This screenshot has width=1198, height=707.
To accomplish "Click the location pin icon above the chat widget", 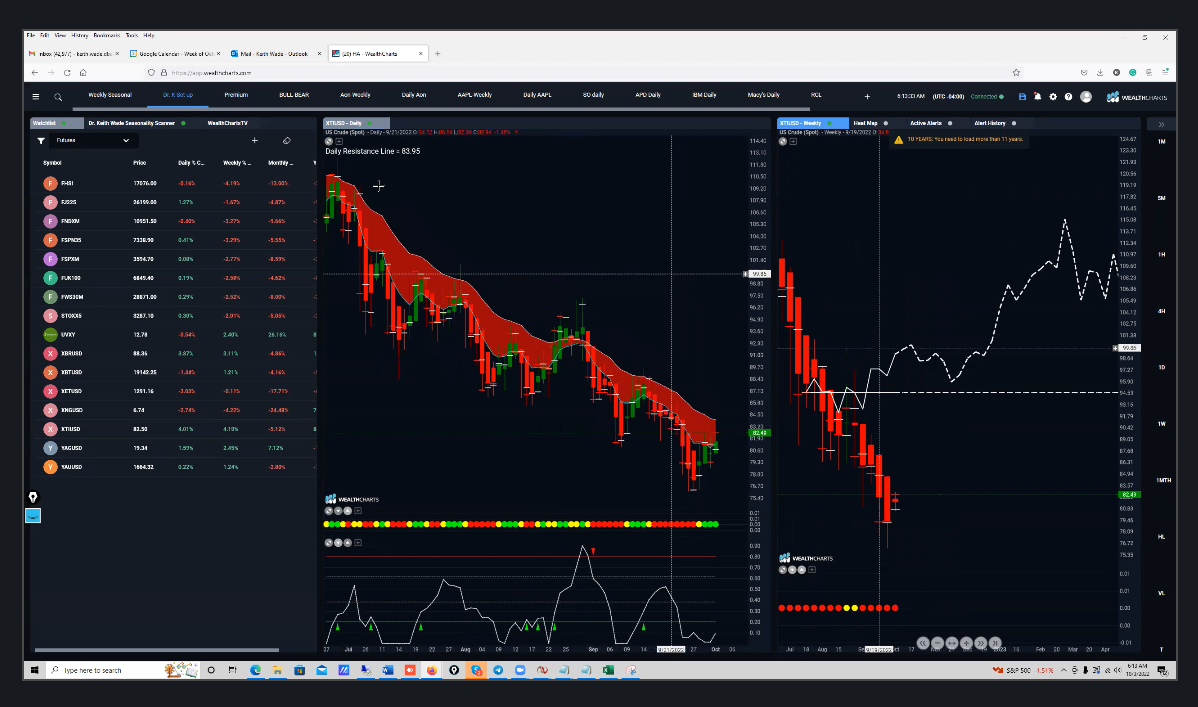I will point(33,497).
